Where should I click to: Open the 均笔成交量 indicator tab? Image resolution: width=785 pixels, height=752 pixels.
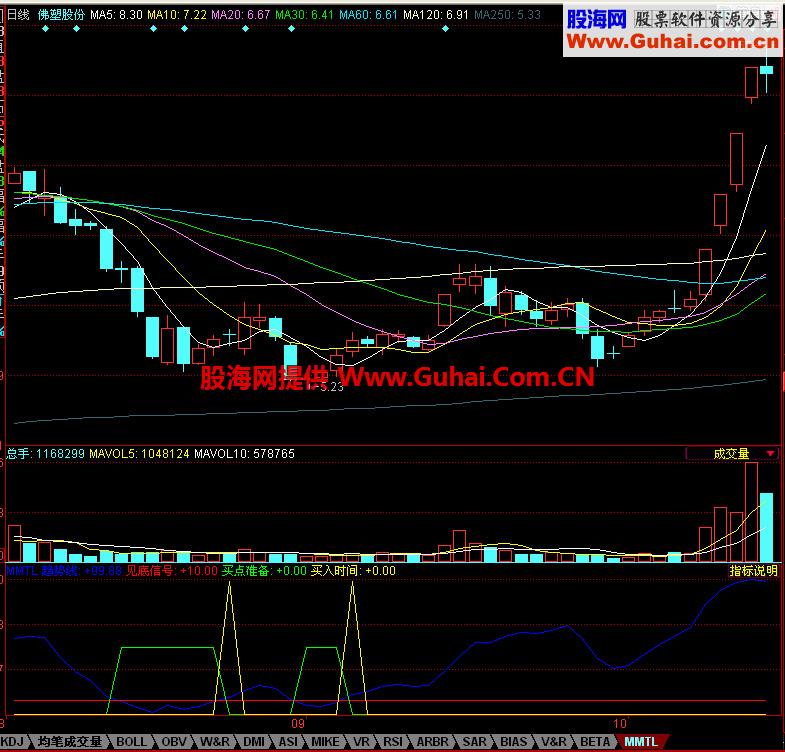(70, 741)
